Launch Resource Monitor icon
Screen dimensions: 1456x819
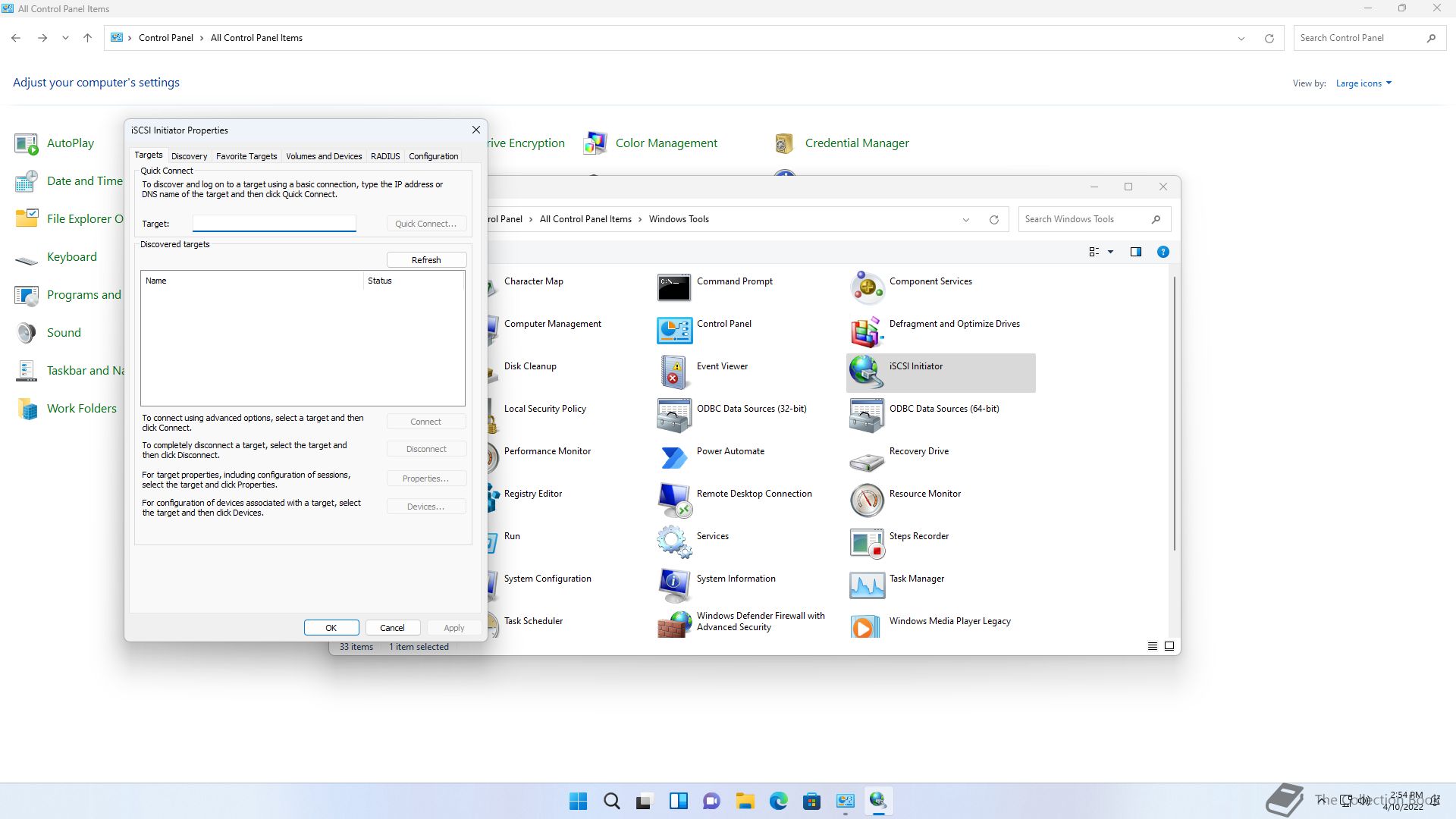pos(867,500)
